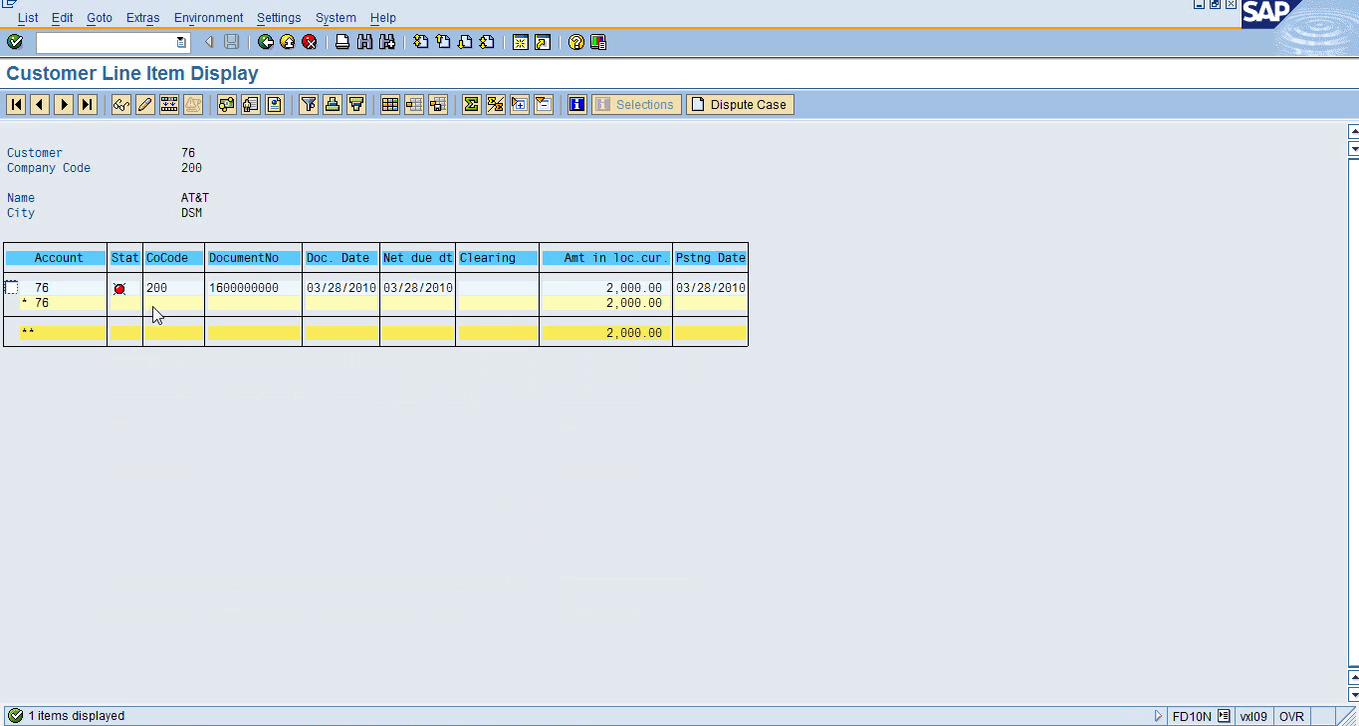Focus the transaction command field
This screenshot has height=726, width=1359.
106,42
